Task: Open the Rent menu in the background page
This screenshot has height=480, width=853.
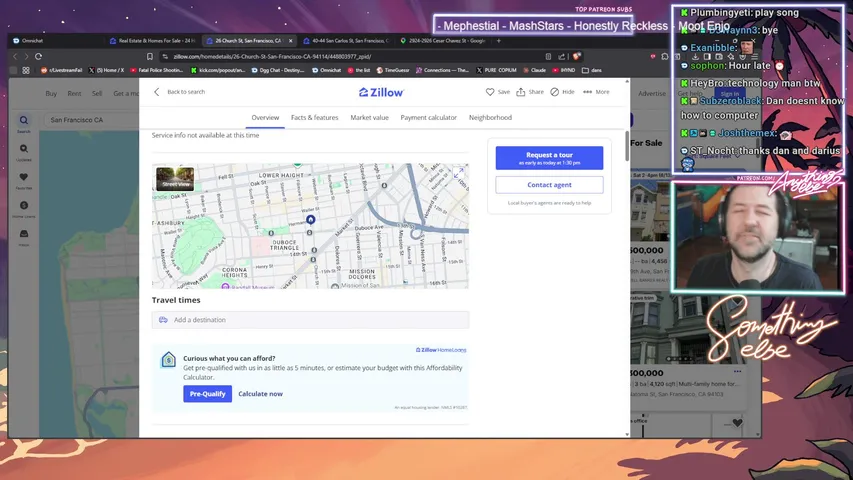Action: click(74, 94)
